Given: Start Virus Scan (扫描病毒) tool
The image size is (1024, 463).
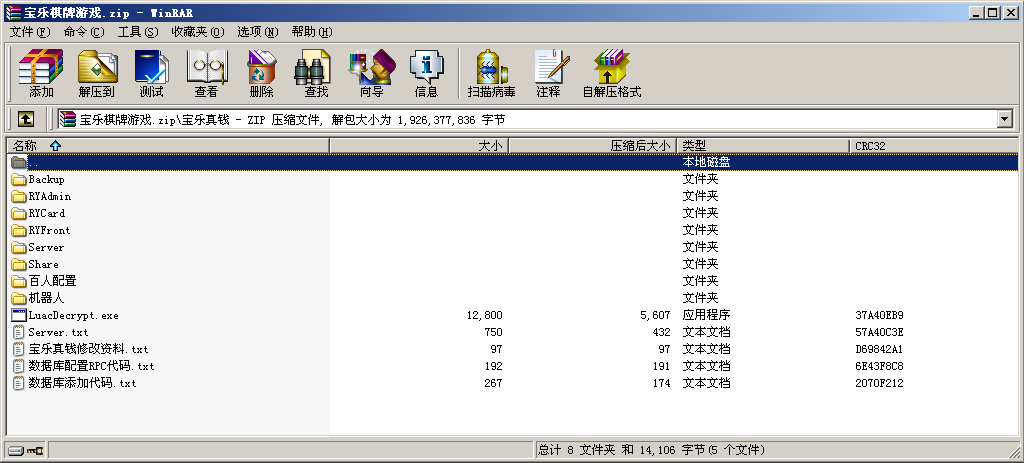Looking at the screenshot, I should click(x=491, y=73).
